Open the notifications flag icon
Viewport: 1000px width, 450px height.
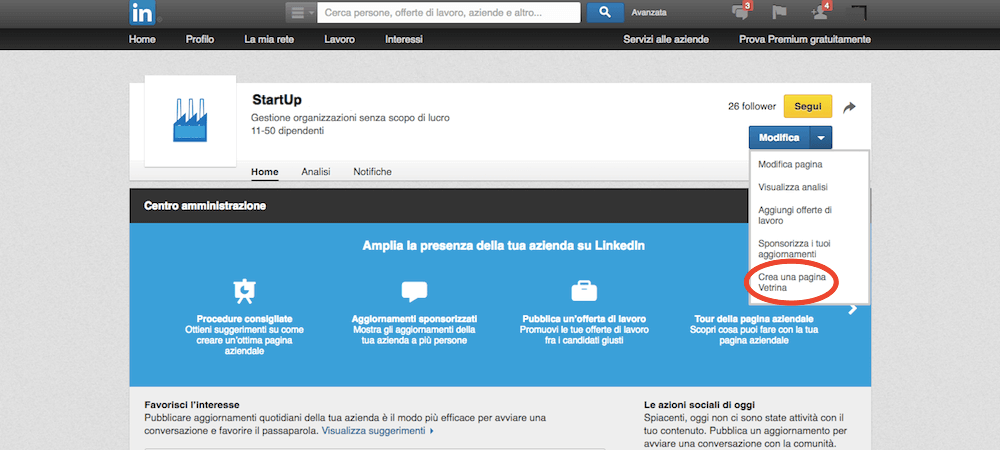tap(779, 12)
